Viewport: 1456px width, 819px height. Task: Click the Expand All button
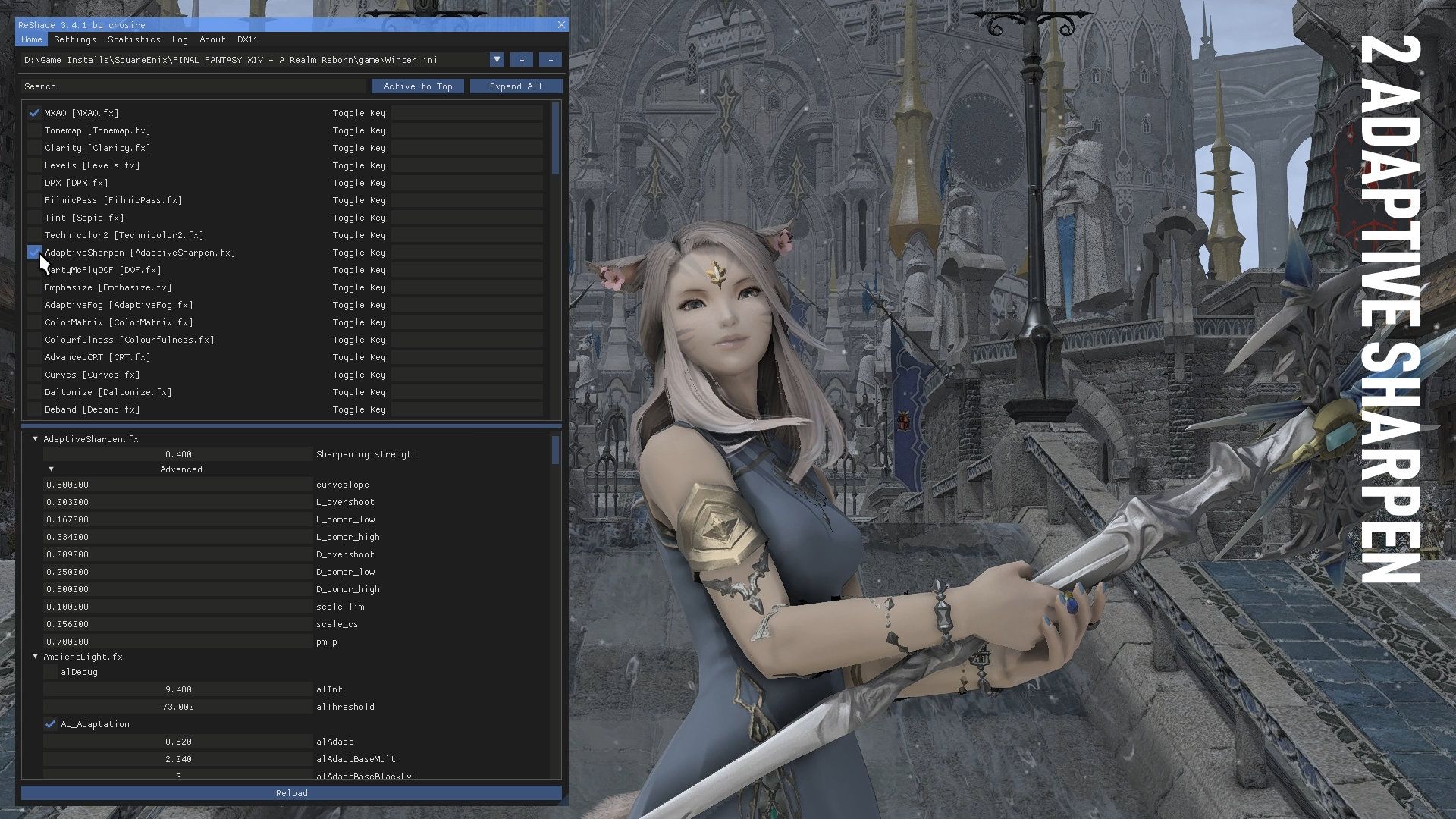click(x=516, y=86)
